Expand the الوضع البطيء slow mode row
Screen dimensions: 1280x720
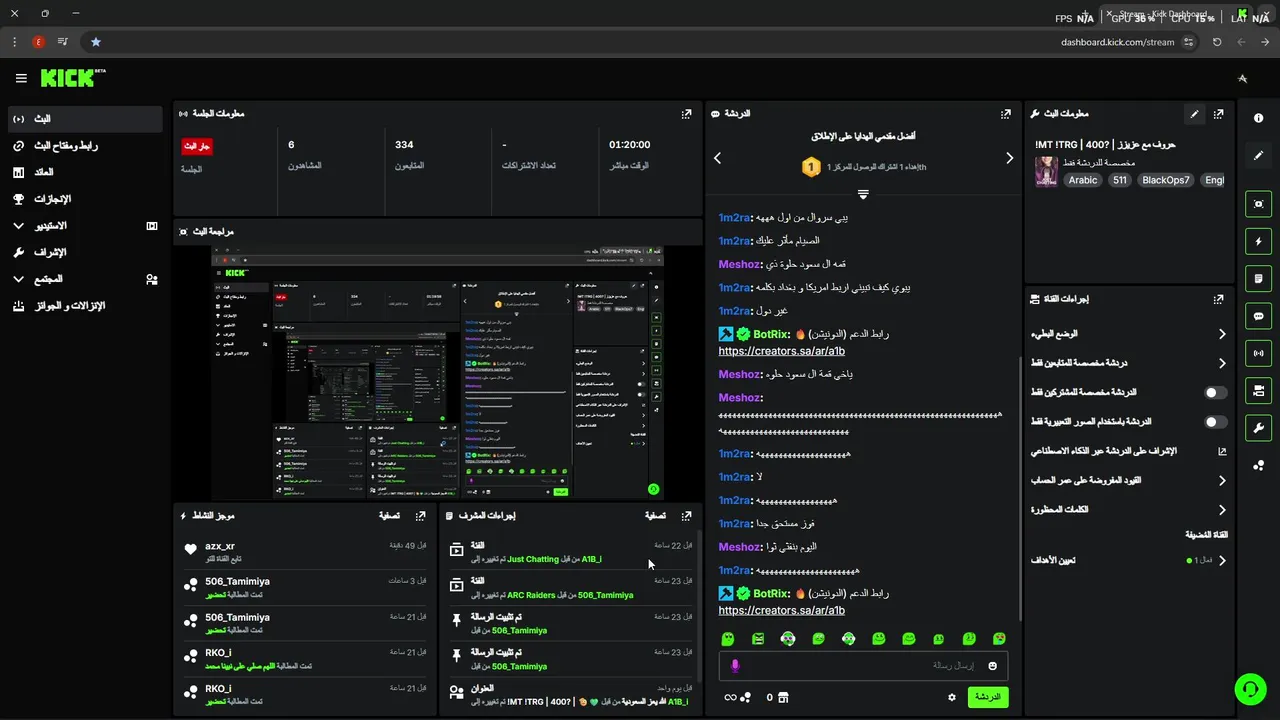pos(1129,334)
